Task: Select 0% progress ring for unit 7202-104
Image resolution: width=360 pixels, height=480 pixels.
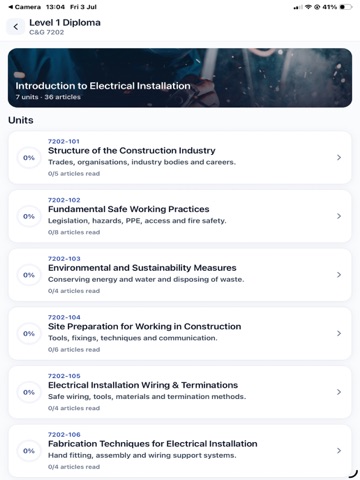Action: pos(29,334)
